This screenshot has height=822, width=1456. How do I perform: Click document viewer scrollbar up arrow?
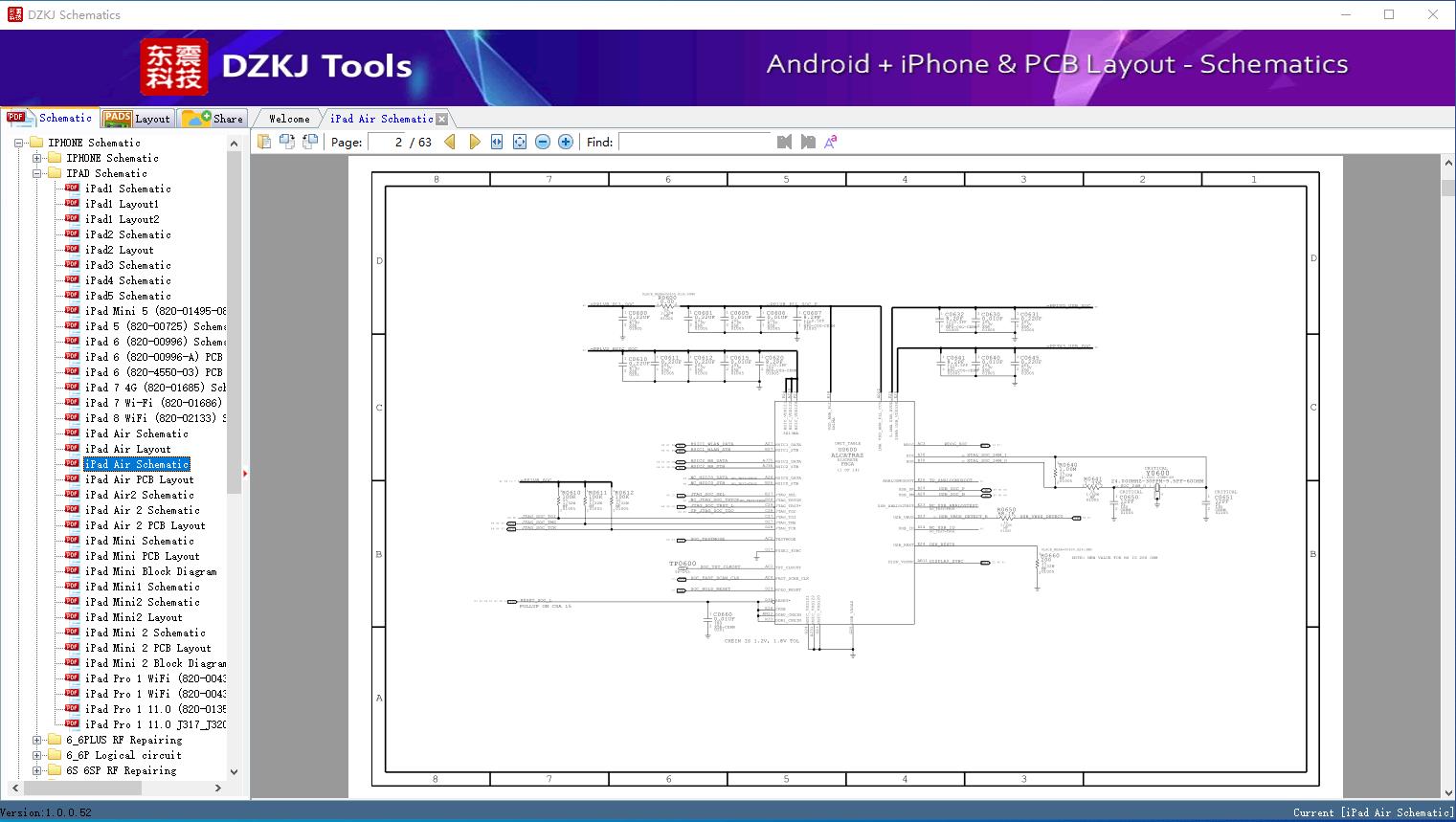tap(1448, 164)
